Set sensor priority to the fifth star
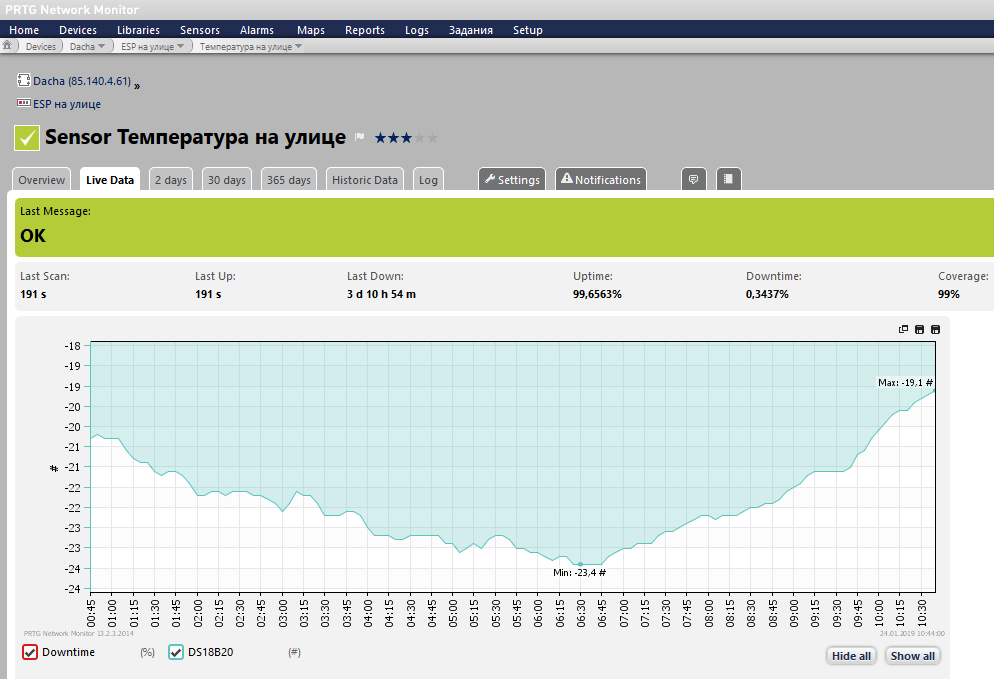994x679 pixels. pyautogui.click(x=432, y=138)
